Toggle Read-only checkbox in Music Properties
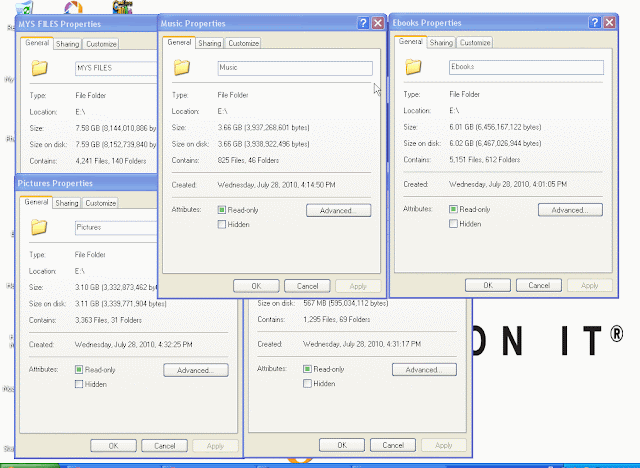Viewport: 640px width, 468px height. [x=222, y=210]
